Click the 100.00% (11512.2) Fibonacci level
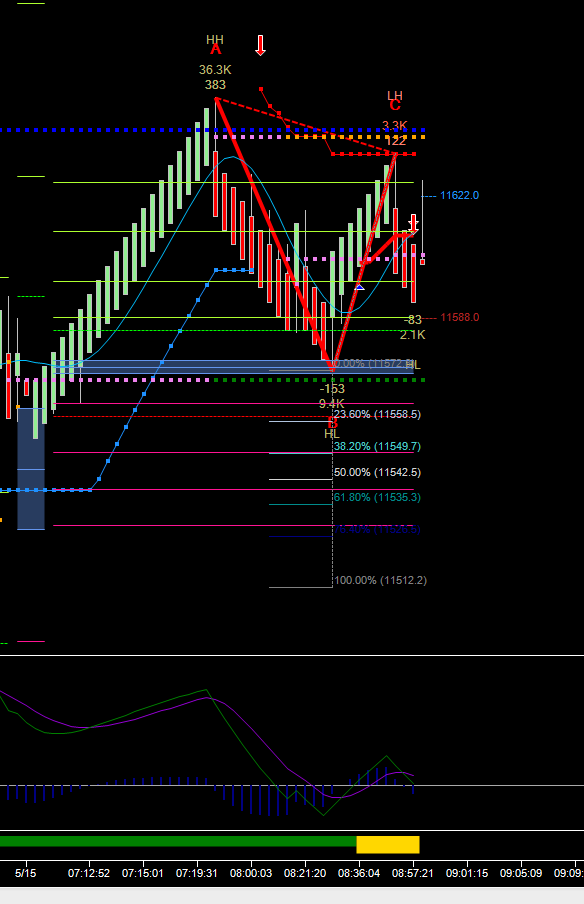This screenshot has height=904, width=584. coord(380,581)
